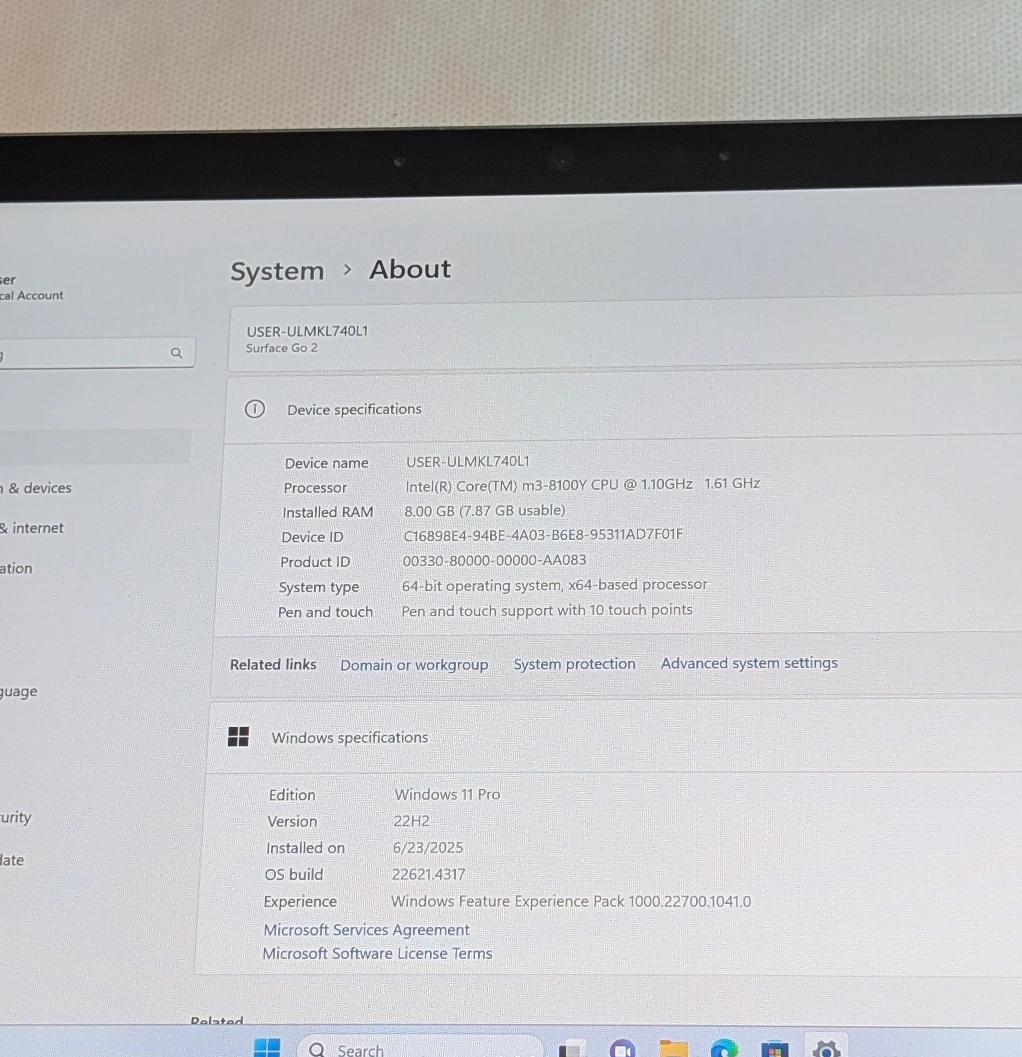The width and height of the screenshot is (1022, 1057).
Task: Click the Version value 22H2
Action: 411,821
